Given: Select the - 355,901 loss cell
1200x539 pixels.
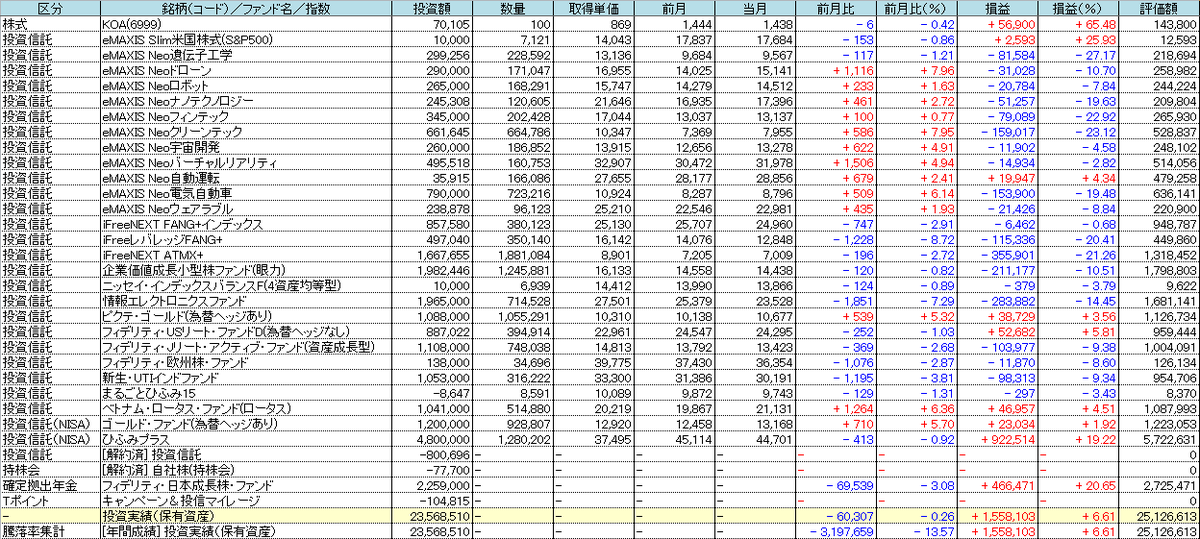Looking at the screenshot, I should pos(998,257).
